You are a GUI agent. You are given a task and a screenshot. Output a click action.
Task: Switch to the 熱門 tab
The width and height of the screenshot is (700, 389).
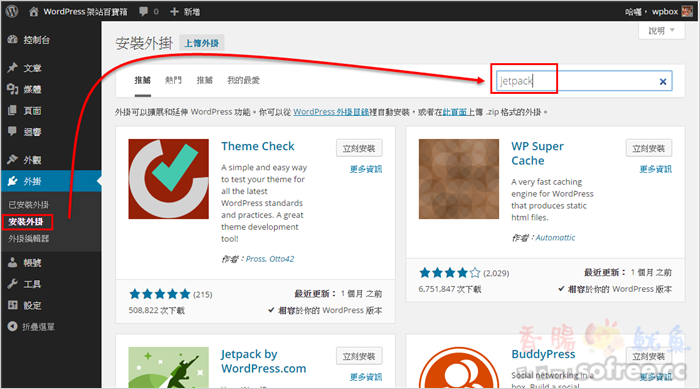(173, 80)
